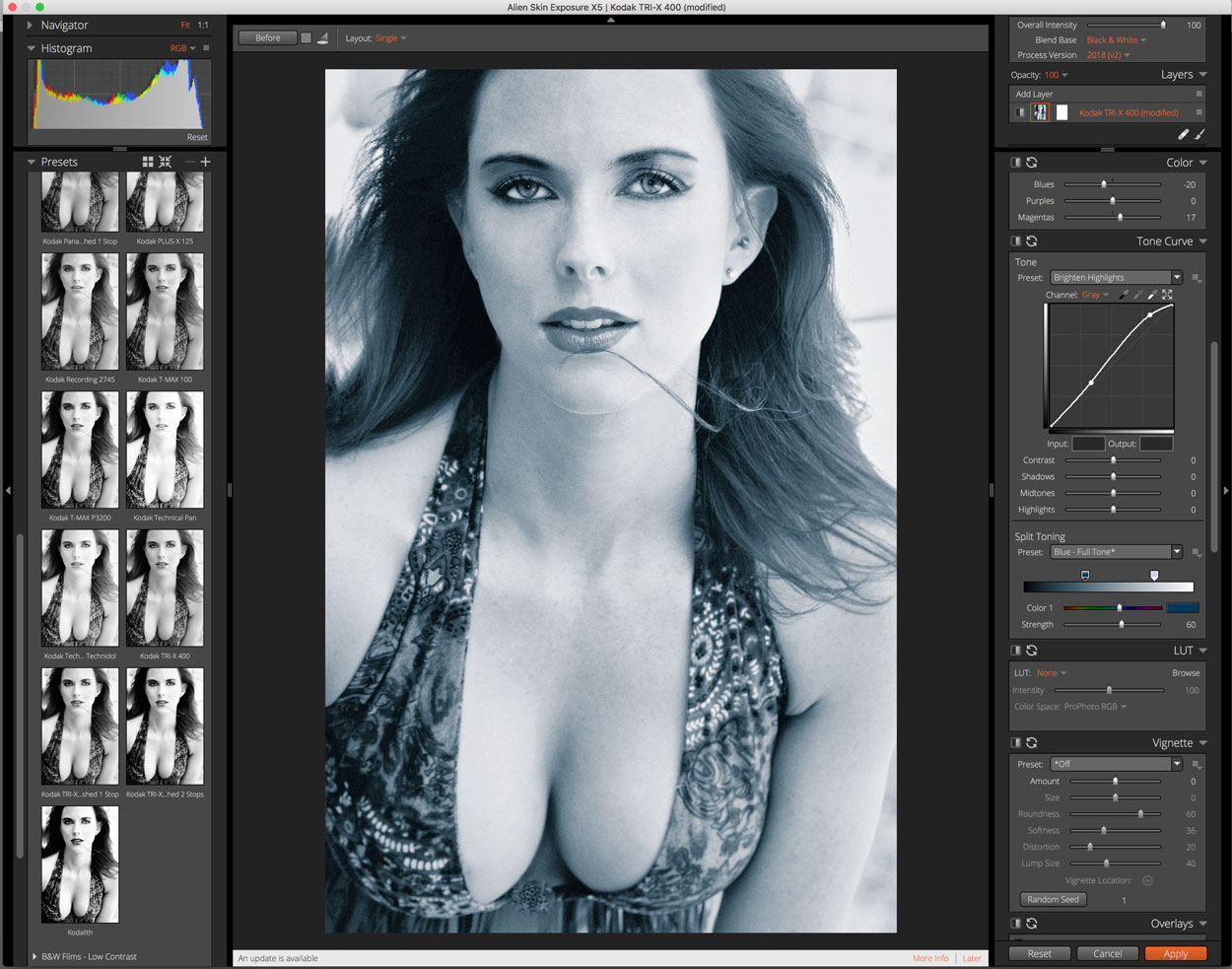This screenshot has width=1232, height=969.
Task: Select the Kodak T-MAX 100 preset thumbnail
Action: click(x=165, y=311)
